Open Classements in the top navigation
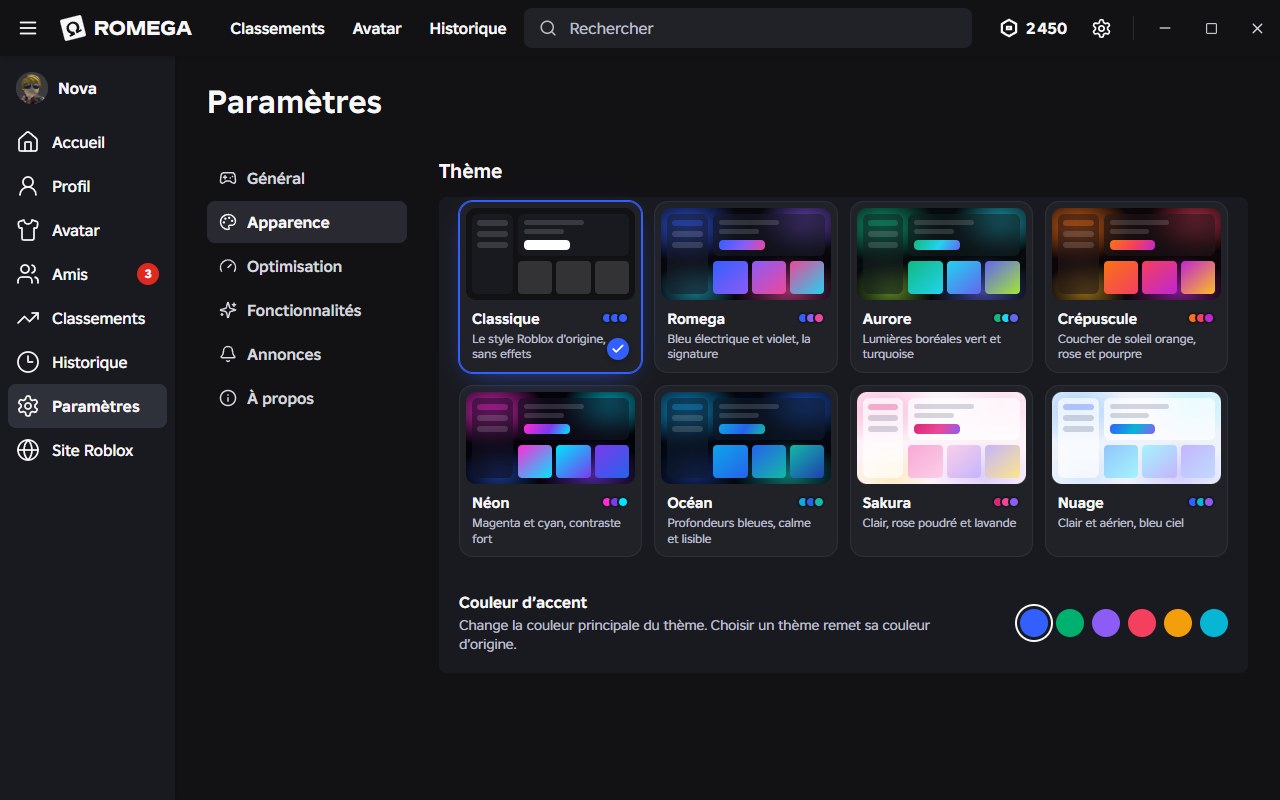Image resolution: width=1280 pixels, height=800 pixels. tap(277, 28)
